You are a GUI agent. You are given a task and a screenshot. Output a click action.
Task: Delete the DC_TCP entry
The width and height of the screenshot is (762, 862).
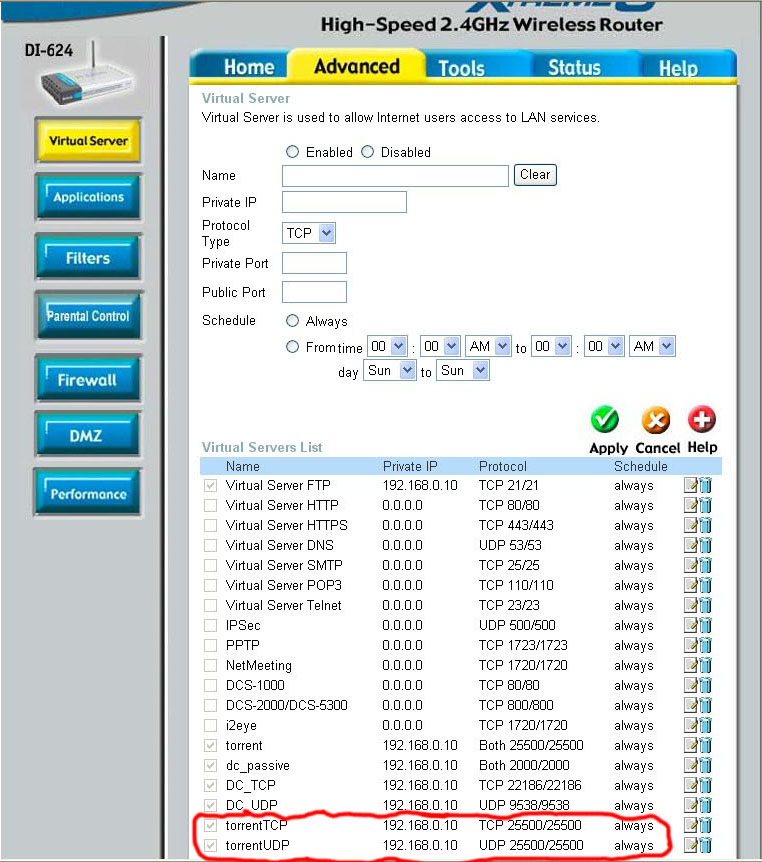point(705,786)
